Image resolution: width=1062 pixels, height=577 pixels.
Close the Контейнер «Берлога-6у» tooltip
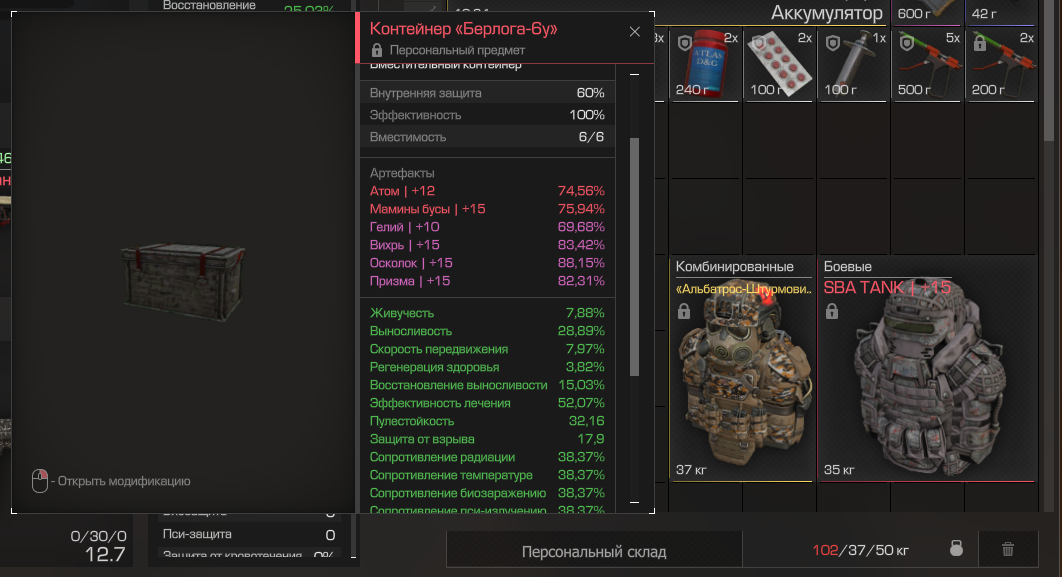[635, 32]
